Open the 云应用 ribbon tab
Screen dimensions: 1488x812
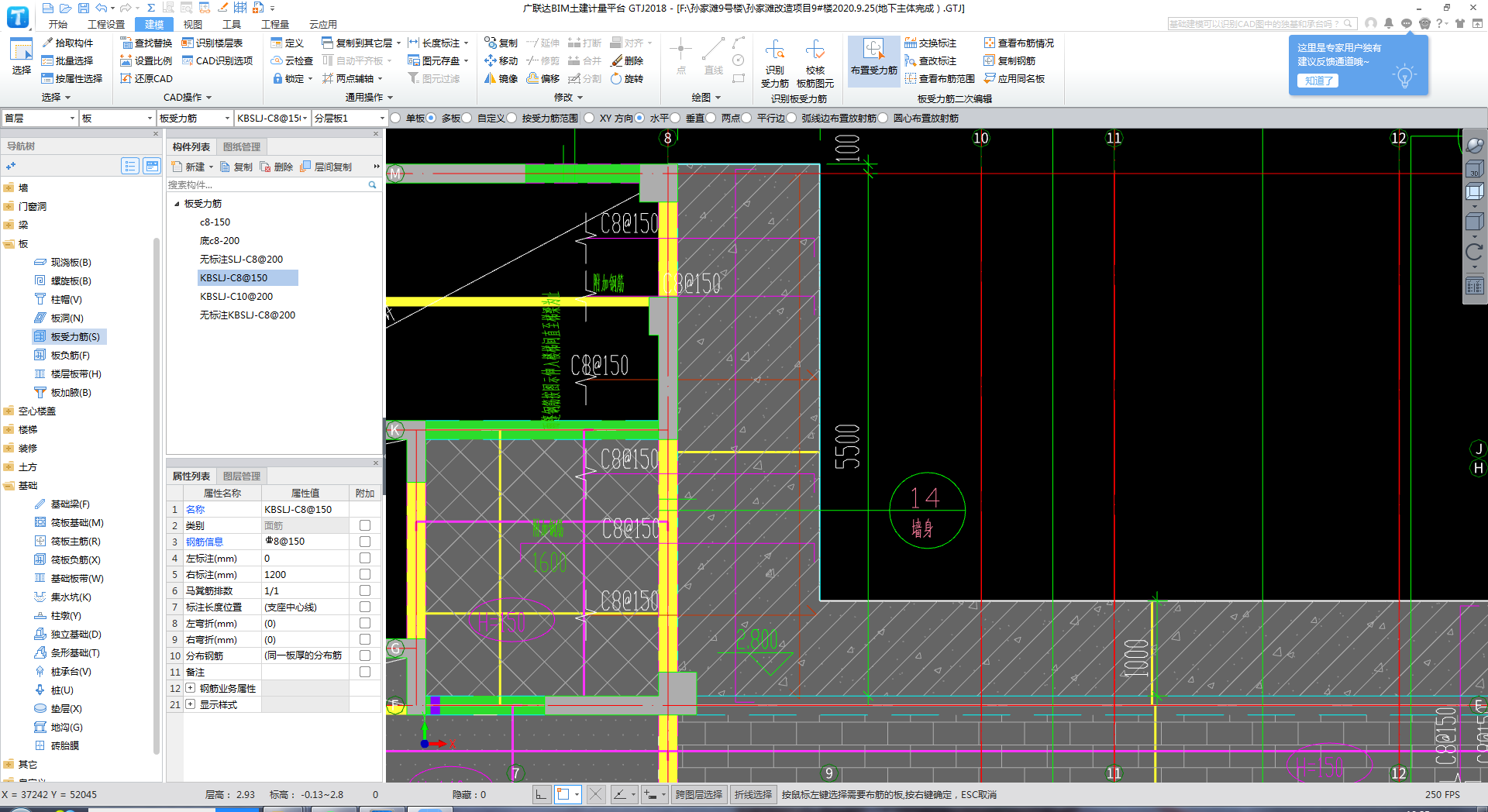[x=323, y=24]
